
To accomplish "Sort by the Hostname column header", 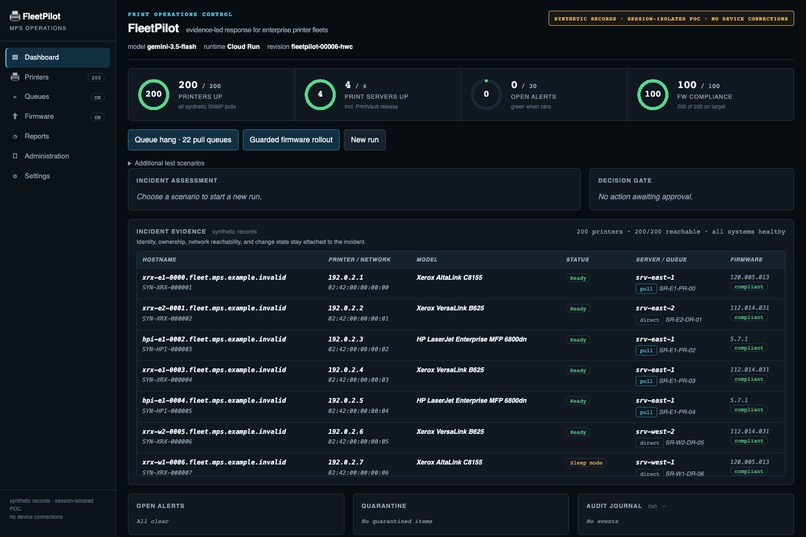I will point(159,260).
